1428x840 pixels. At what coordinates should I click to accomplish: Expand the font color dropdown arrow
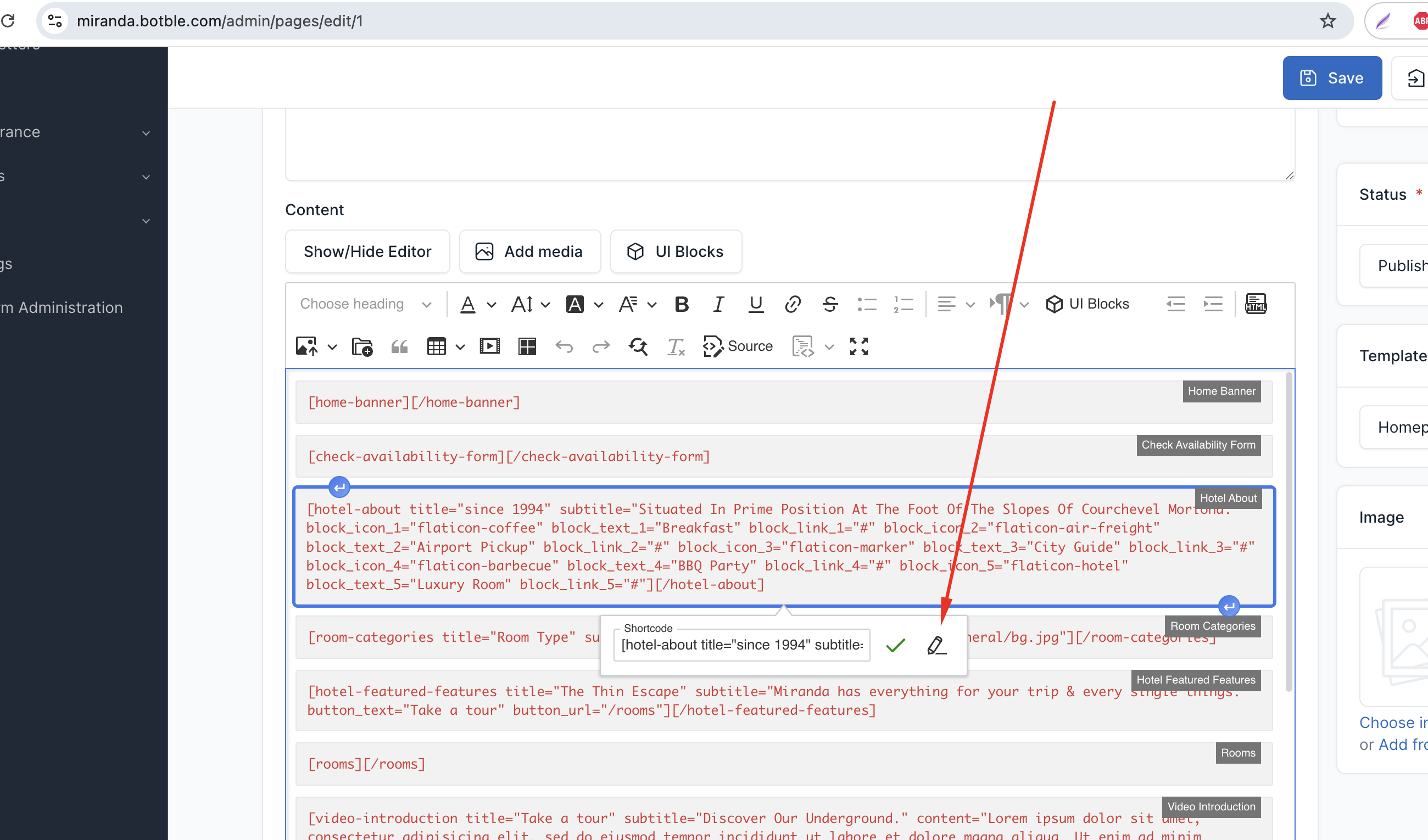(x=492, y=305)
